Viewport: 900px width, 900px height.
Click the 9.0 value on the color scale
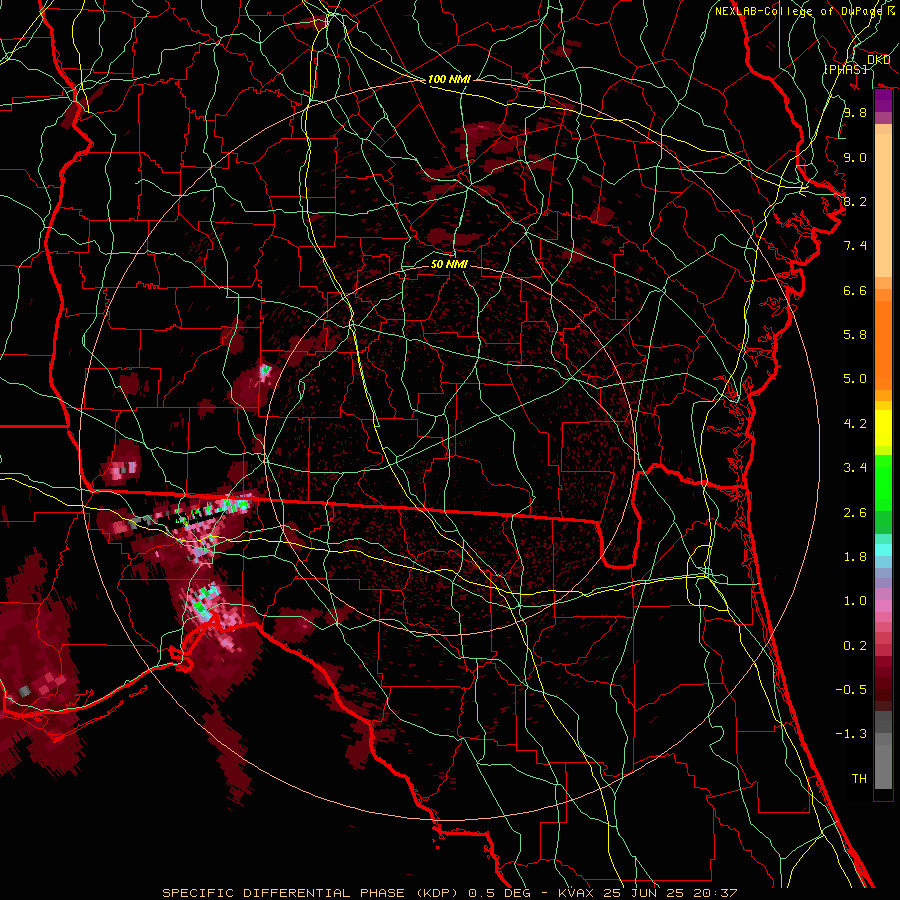point(855,157)
